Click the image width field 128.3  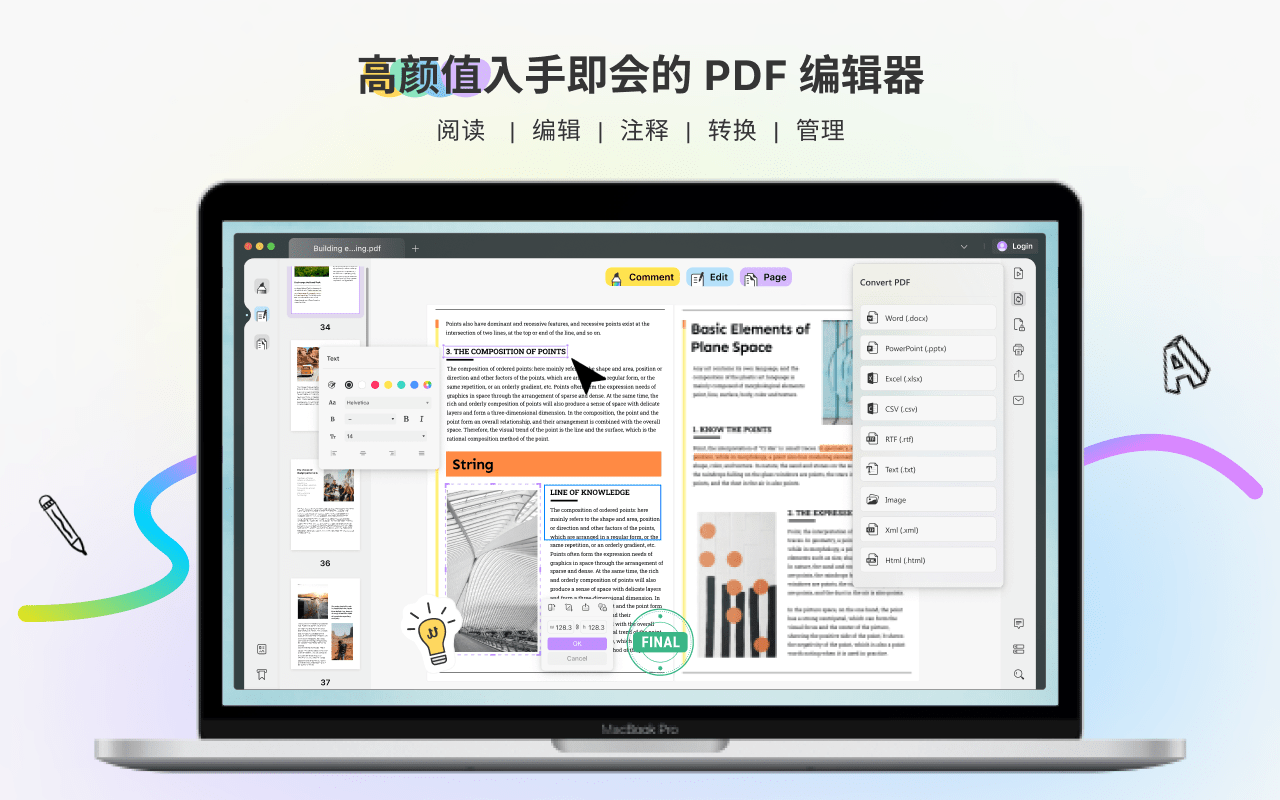coord(561,627)
